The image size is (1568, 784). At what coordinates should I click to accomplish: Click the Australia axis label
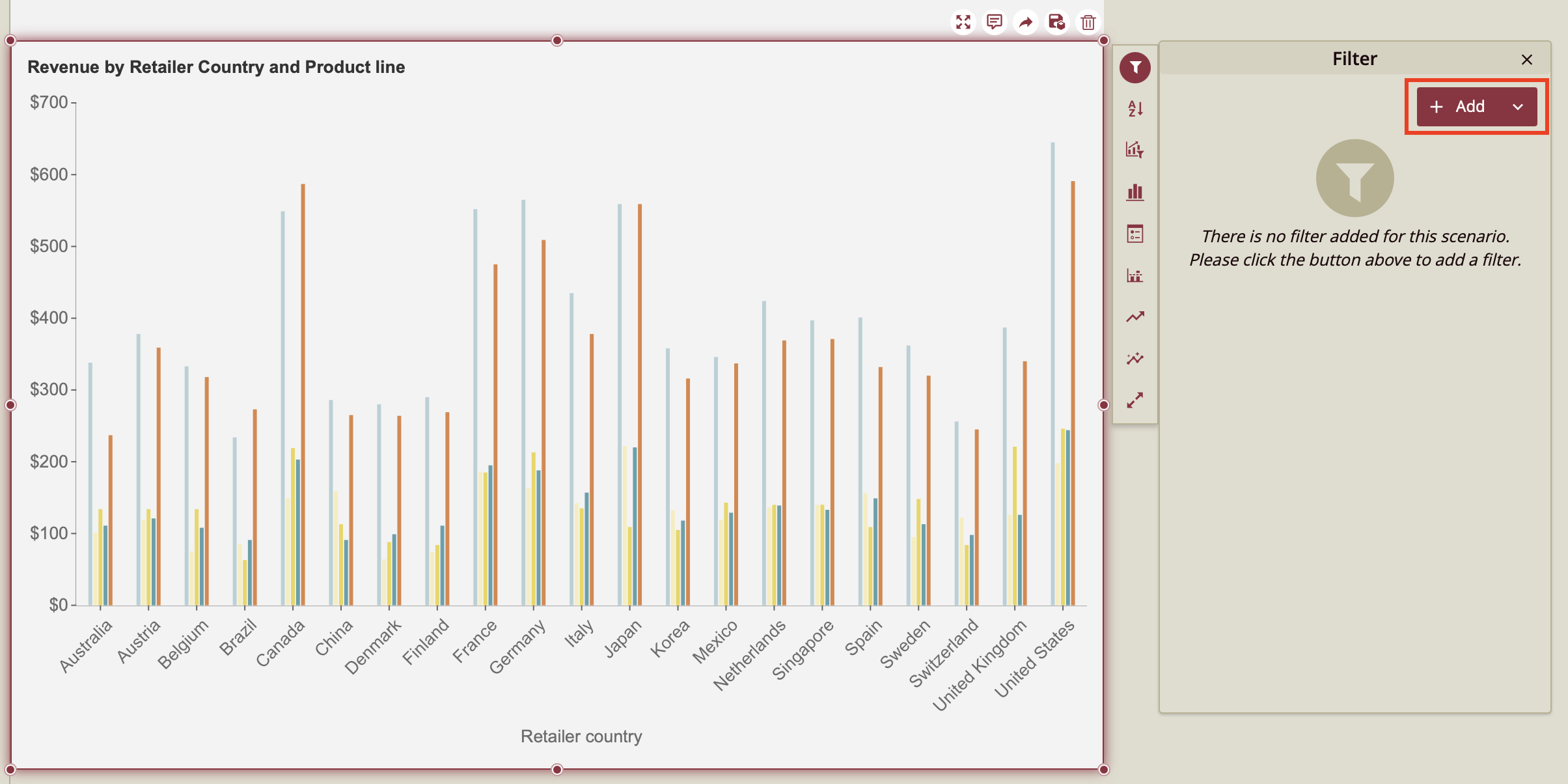coord(86,645)
